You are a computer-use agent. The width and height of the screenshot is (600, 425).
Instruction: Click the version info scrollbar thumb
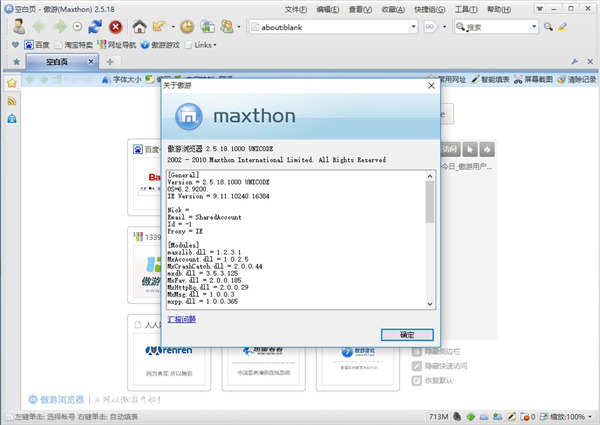point(430,202)
